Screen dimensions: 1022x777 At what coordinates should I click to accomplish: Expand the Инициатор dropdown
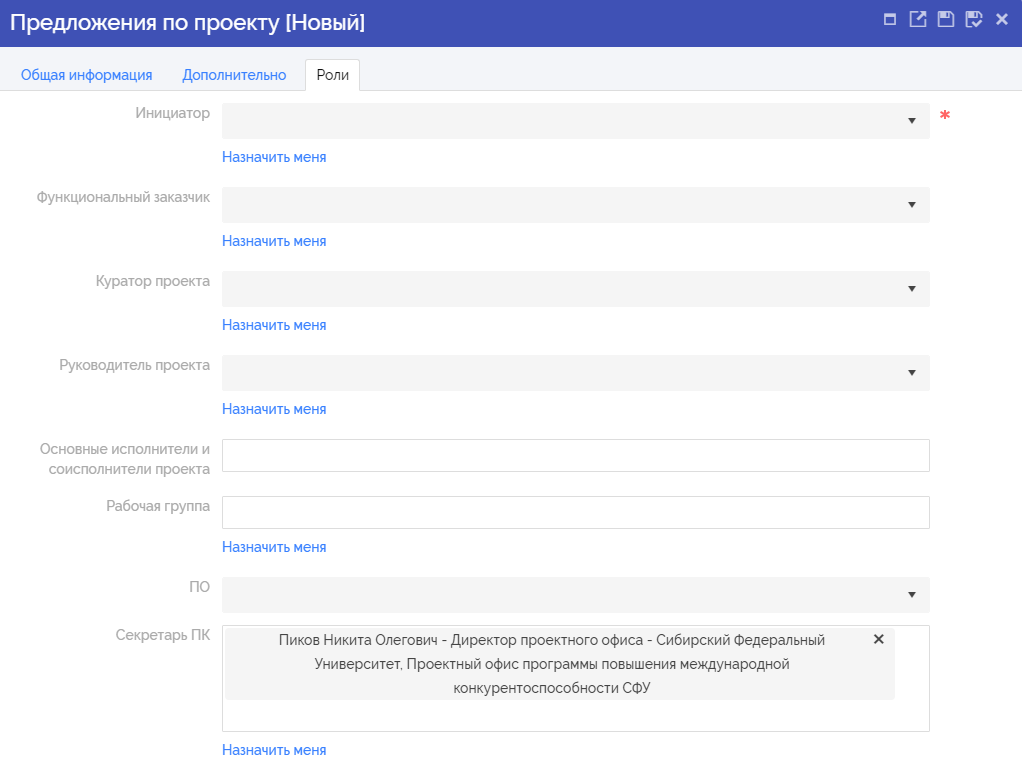coord(911,121)
